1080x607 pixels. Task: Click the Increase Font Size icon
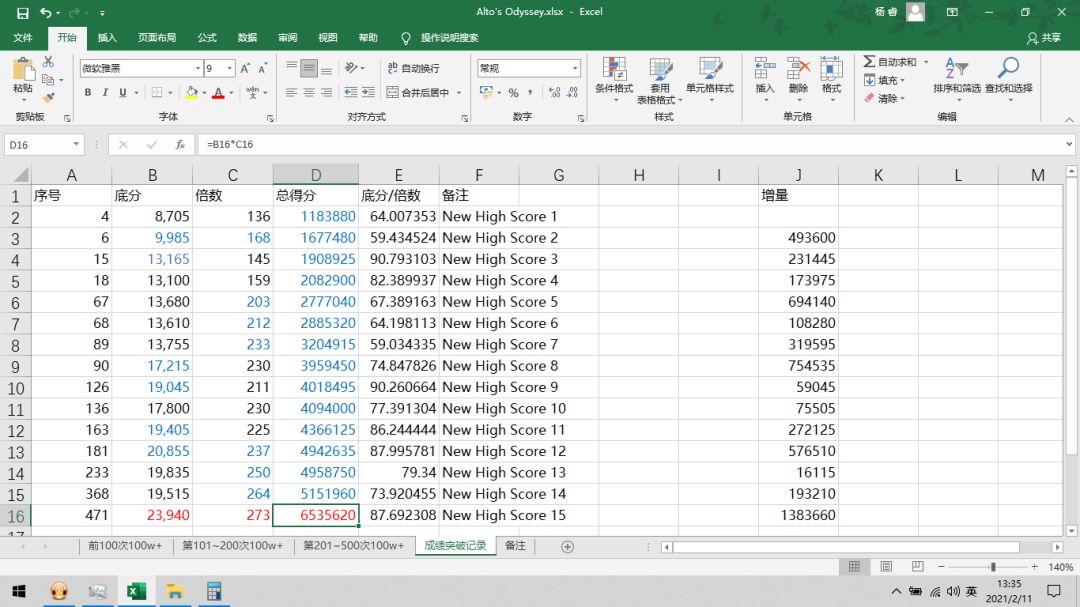247,69
